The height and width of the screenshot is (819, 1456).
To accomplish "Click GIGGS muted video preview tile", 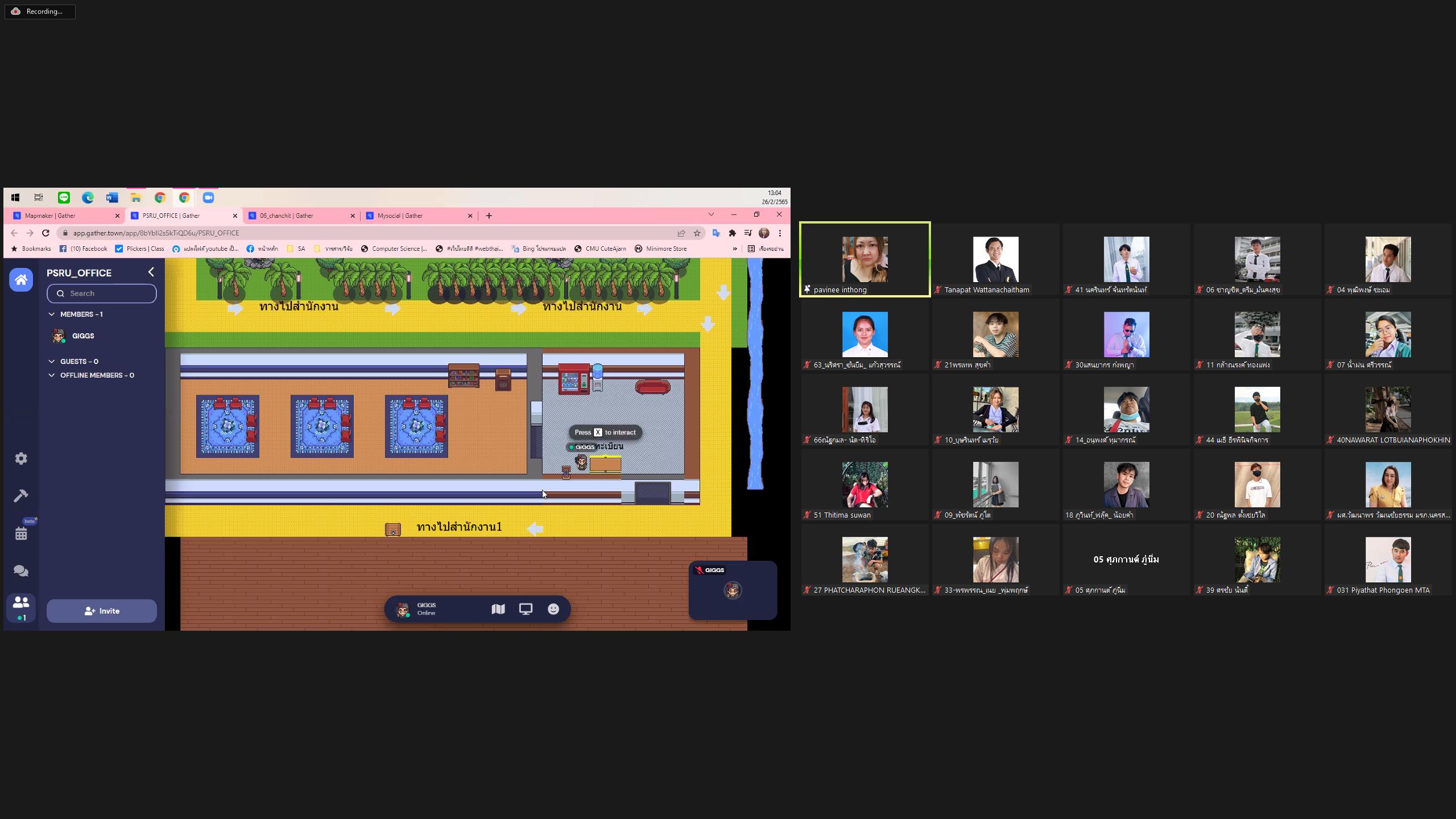I will click(733, 590).
